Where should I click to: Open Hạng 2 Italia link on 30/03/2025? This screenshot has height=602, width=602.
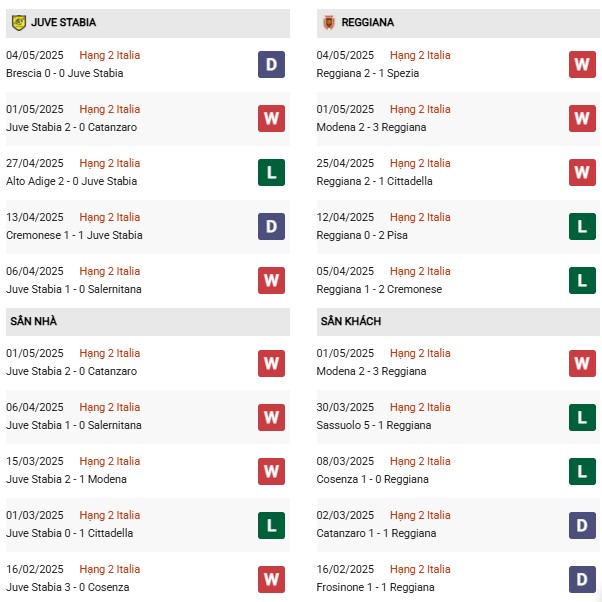point(420,407)
